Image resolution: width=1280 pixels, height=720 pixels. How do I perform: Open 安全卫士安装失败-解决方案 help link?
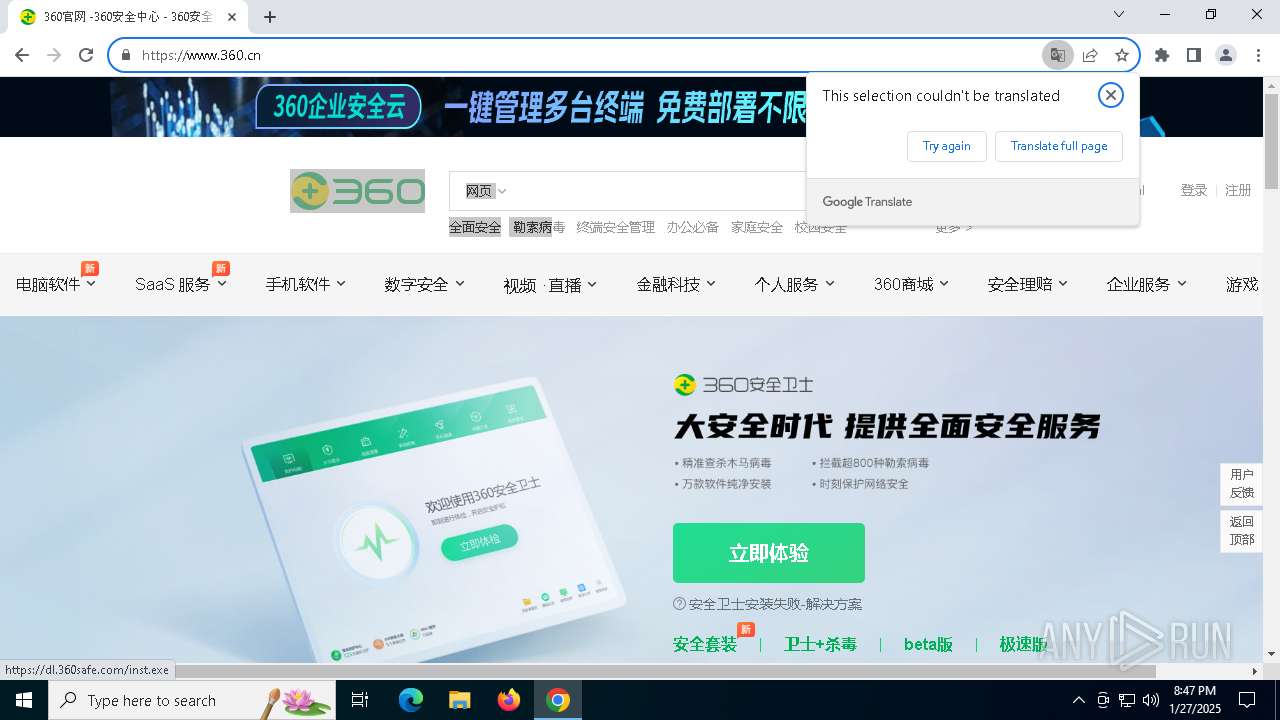[x=767, y=604]
